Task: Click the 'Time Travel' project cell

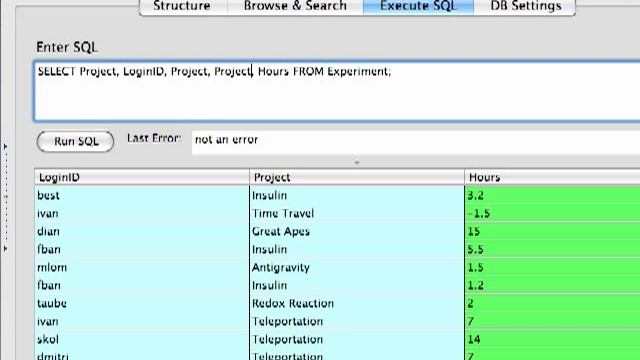Action: pyautogui.click(x=357, y=213)
